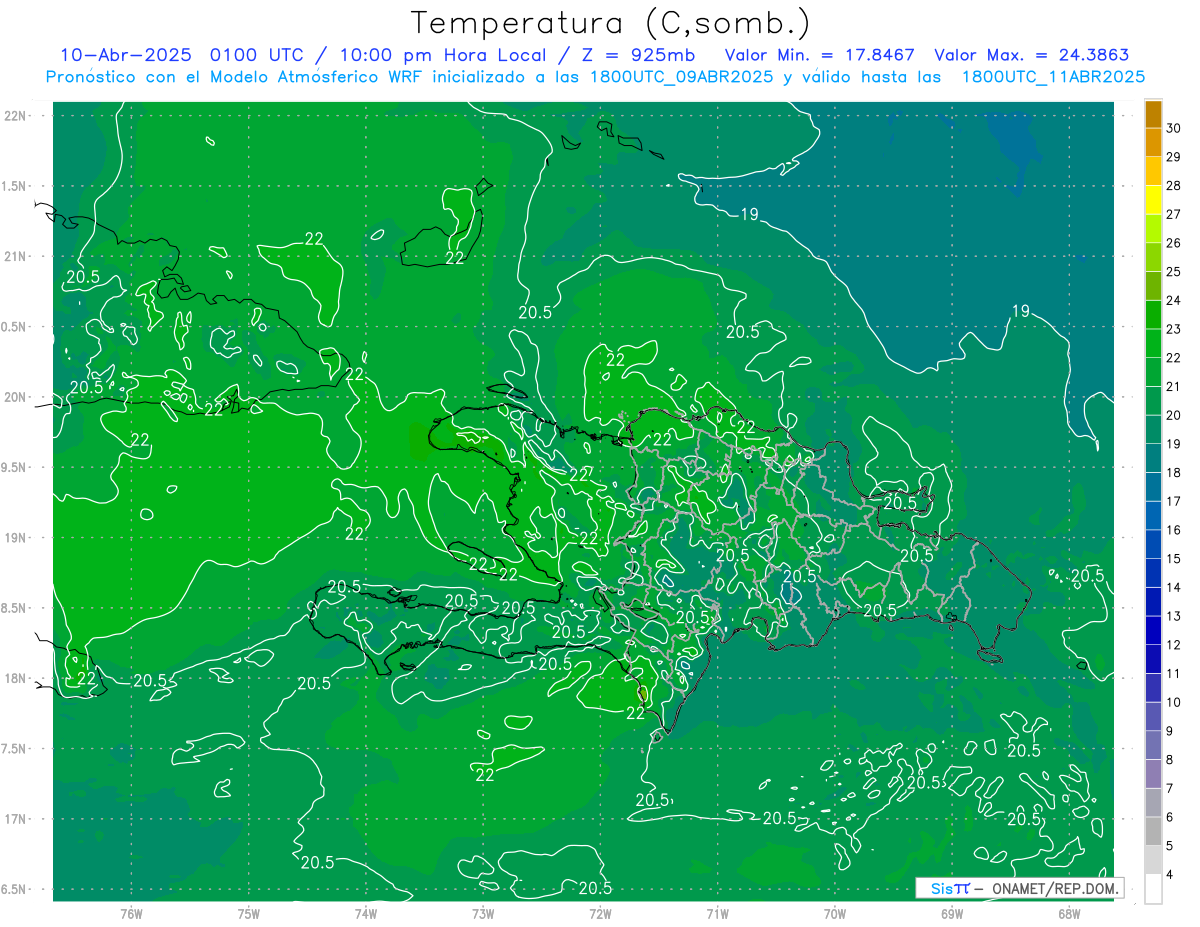Click legend value '24'
The image size is (1200, 927).
pyautogui.click(x=1174, y=301)
